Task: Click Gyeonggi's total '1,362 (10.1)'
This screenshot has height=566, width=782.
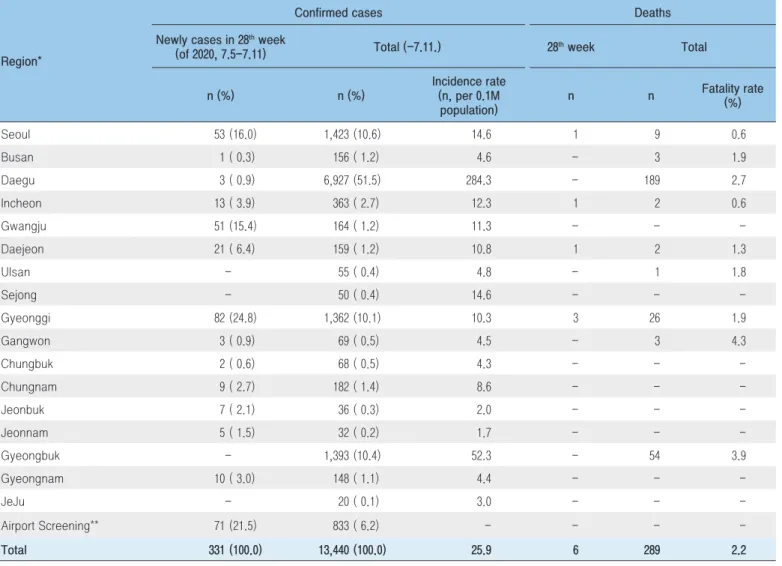Action: pyautogui.click(x=352, y=318)
